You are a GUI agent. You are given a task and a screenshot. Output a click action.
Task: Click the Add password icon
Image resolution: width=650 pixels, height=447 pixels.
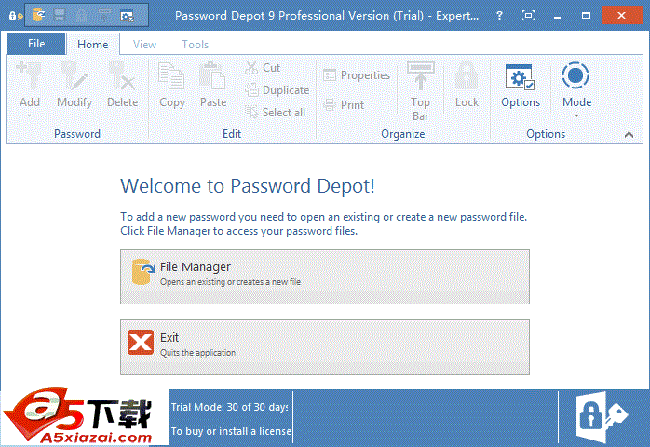[x=29, y=75]
